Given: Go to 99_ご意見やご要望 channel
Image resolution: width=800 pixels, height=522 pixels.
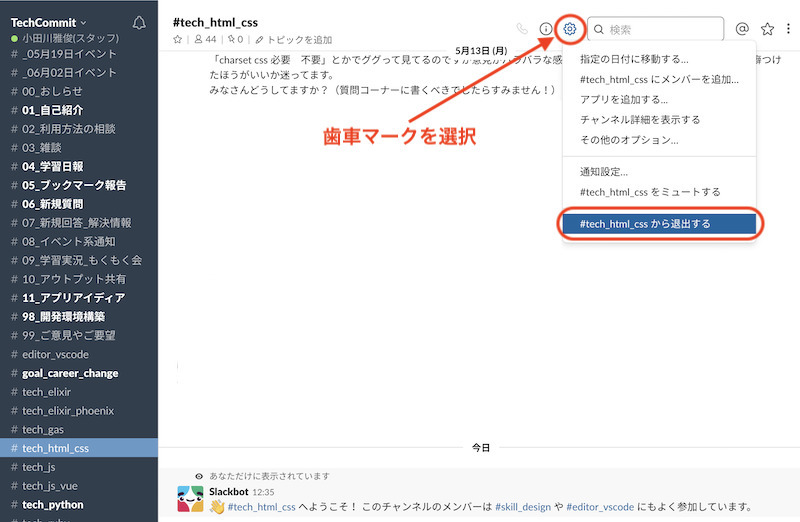Looking at the screenshot, I should tap(79, 336).
